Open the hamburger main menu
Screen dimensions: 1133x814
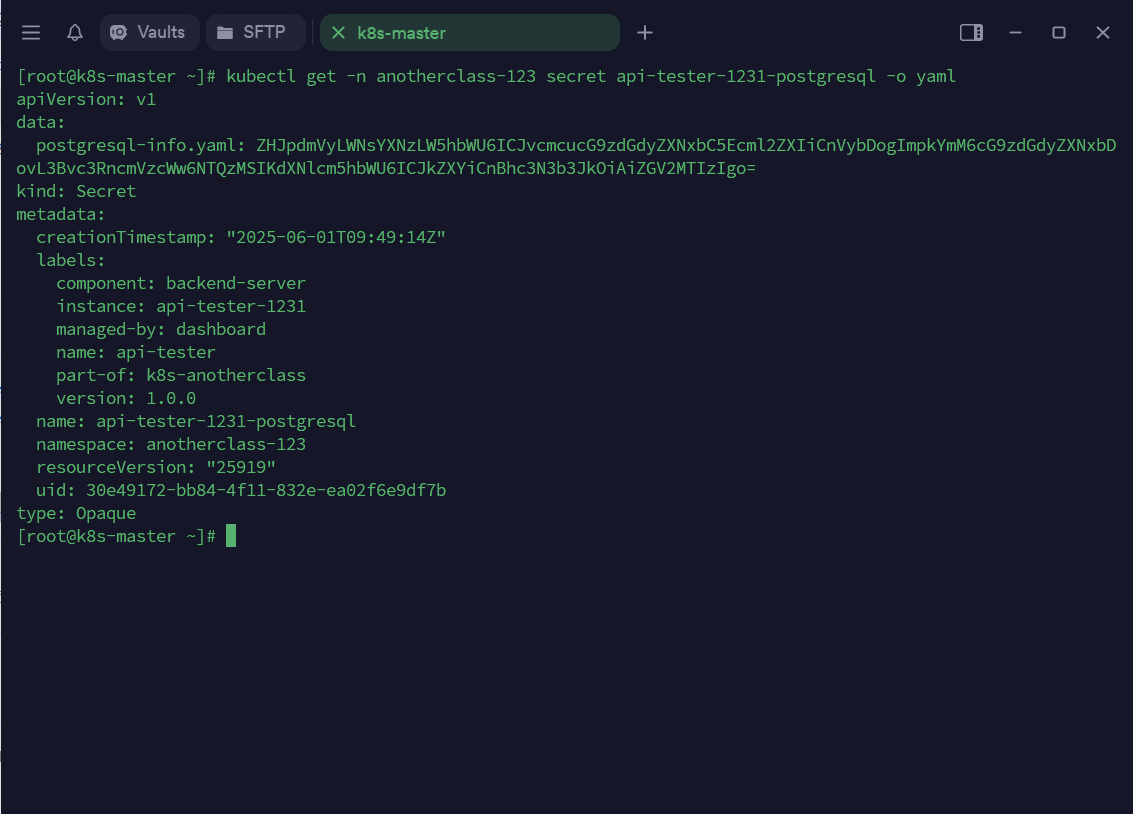pyautogui.click(x=30, y=33)
